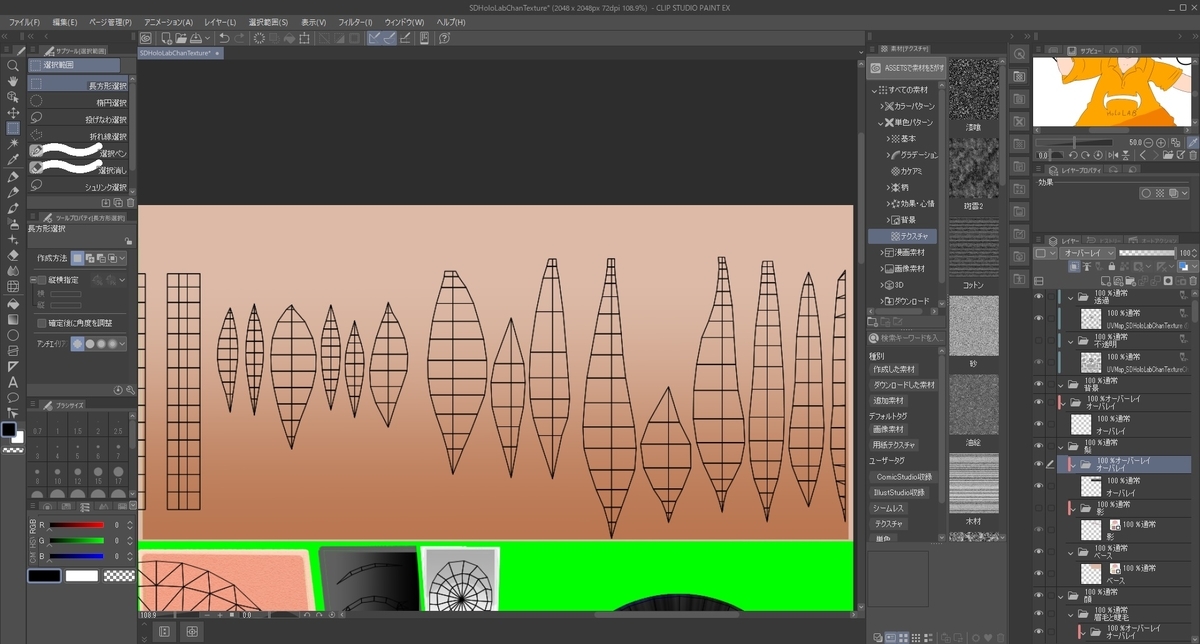Viewport: 1200px width, 644px height.
Task: Select the Operation object tool
Action: [x=13, y=97]
